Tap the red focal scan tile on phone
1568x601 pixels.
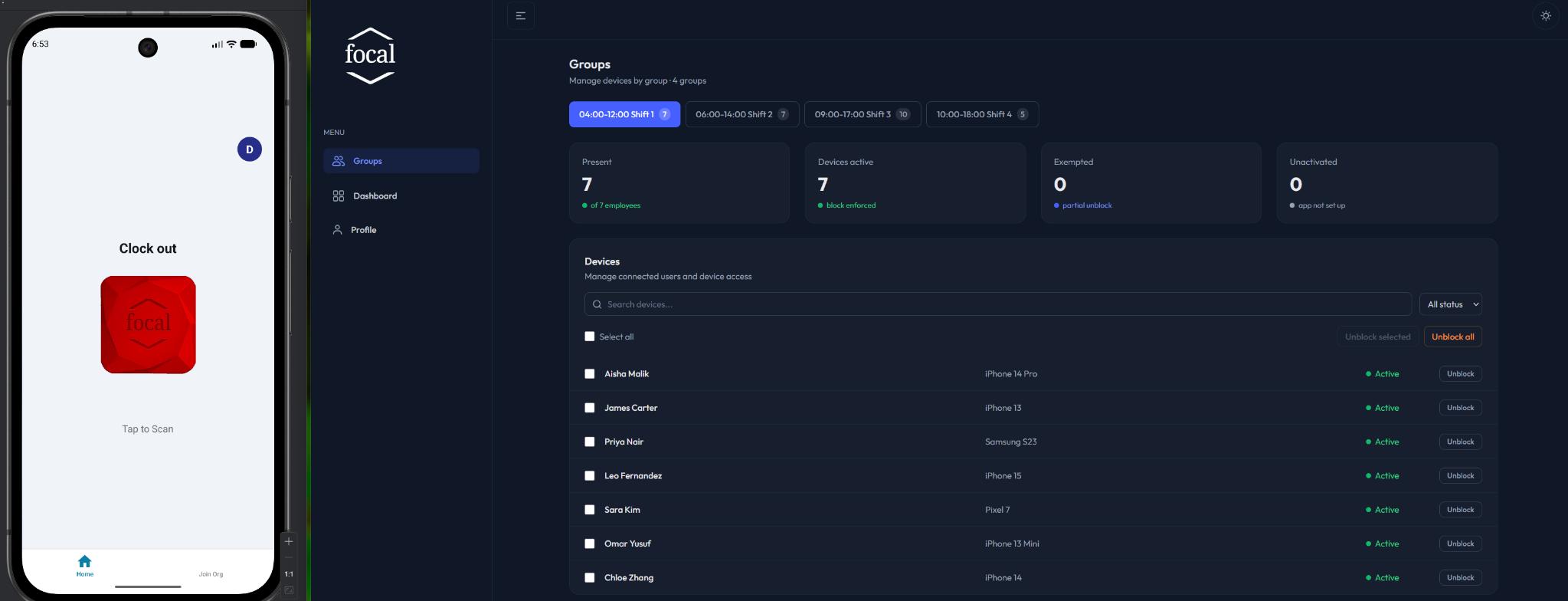(148, 324)
